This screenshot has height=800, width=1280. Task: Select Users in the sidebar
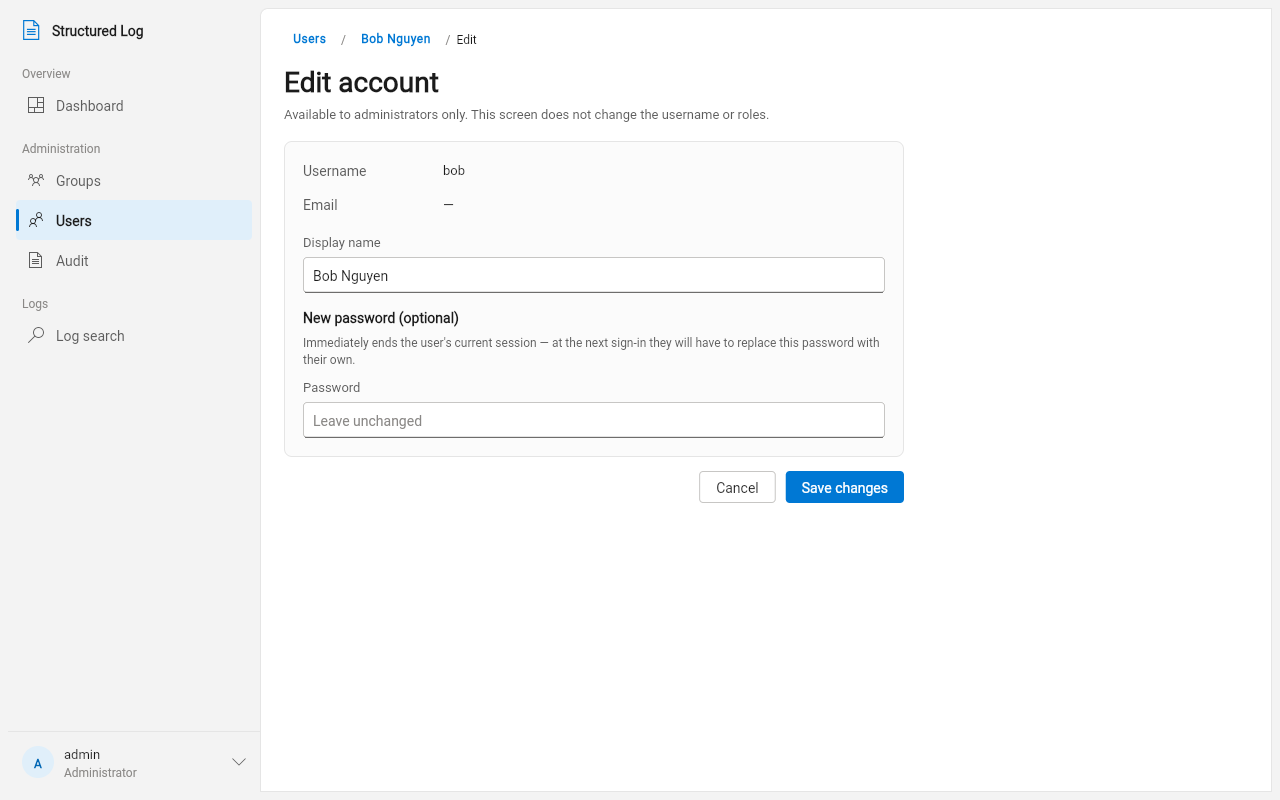pyautogui.click(x=134, y=220)
